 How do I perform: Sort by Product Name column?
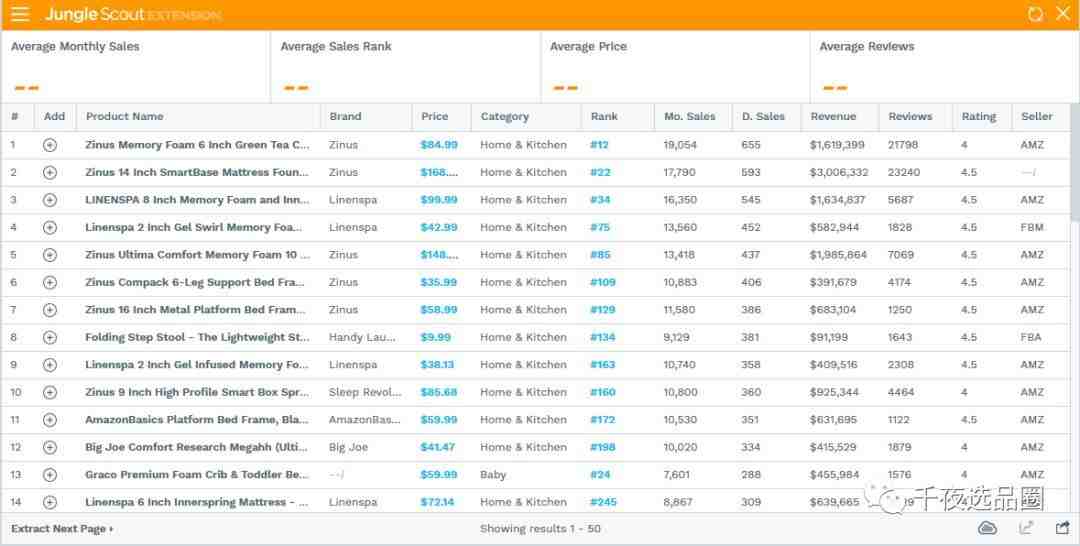click(x=125, y=116)
